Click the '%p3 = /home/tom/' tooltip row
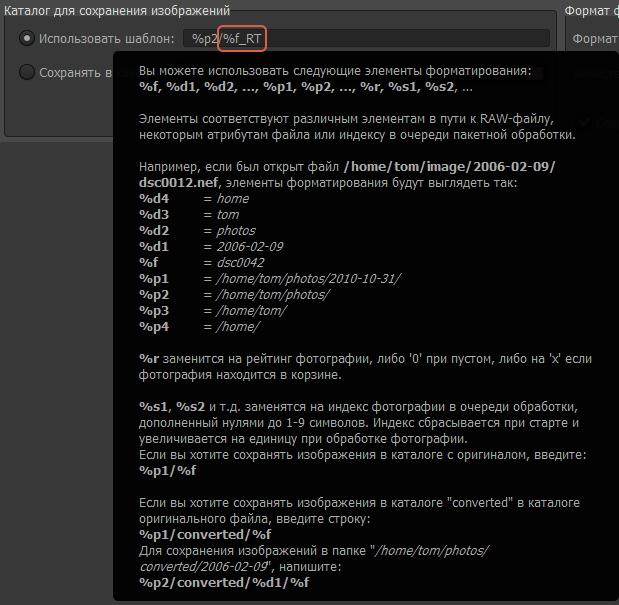The height and width of the screenshot is (605, 619). click(x=213, y=311)
